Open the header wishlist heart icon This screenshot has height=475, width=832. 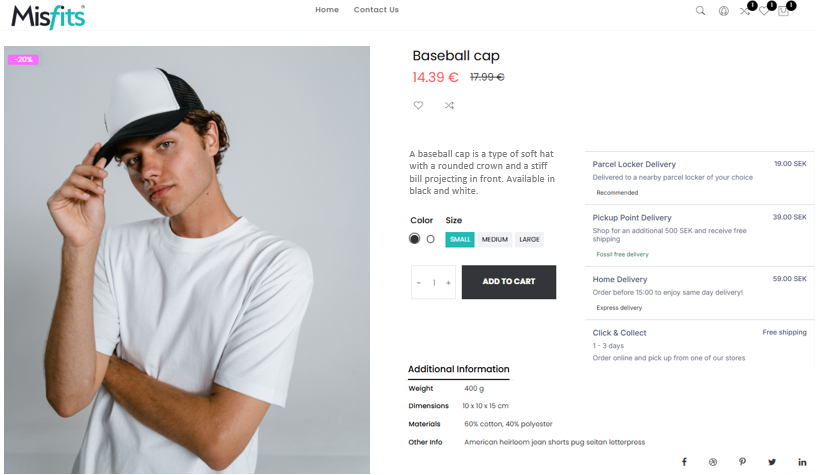coord(764,11)
